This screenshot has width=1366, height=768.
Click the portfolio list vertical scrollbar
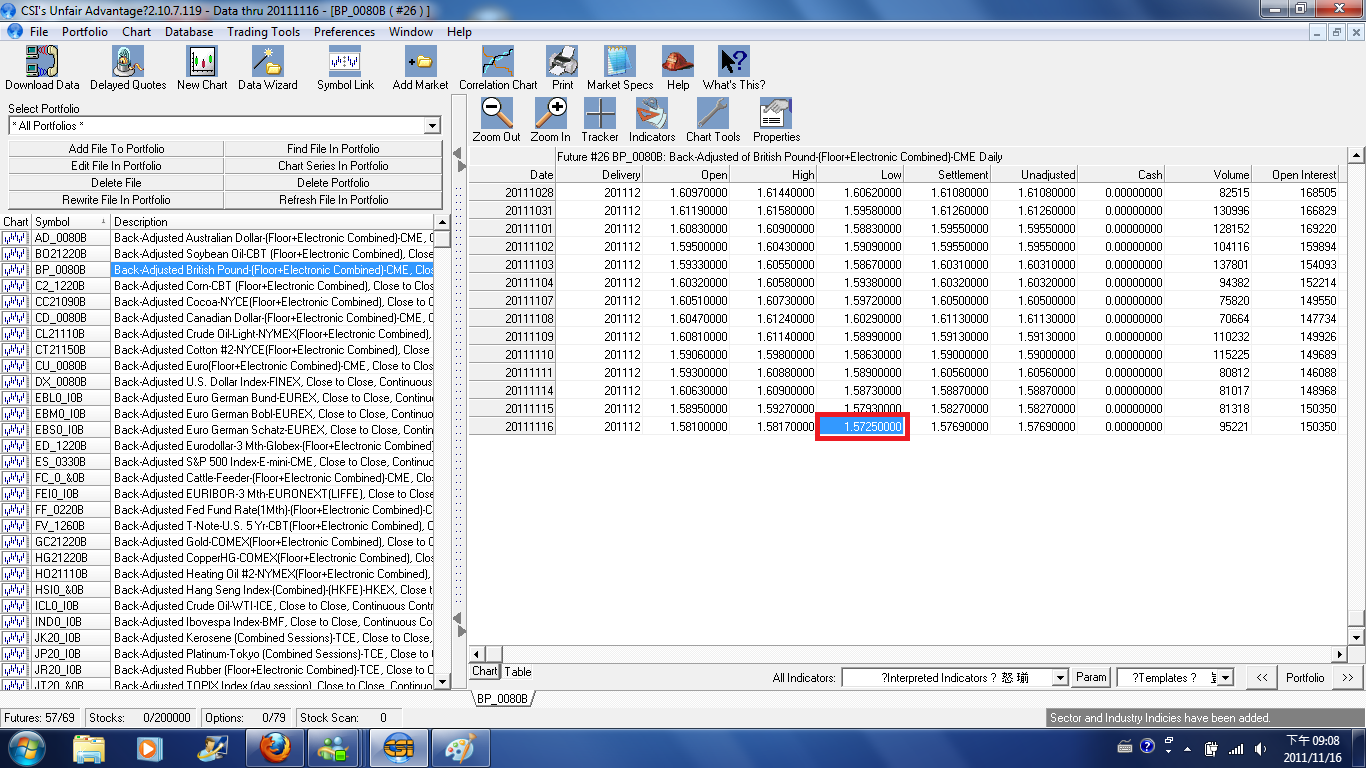(442, 451)
